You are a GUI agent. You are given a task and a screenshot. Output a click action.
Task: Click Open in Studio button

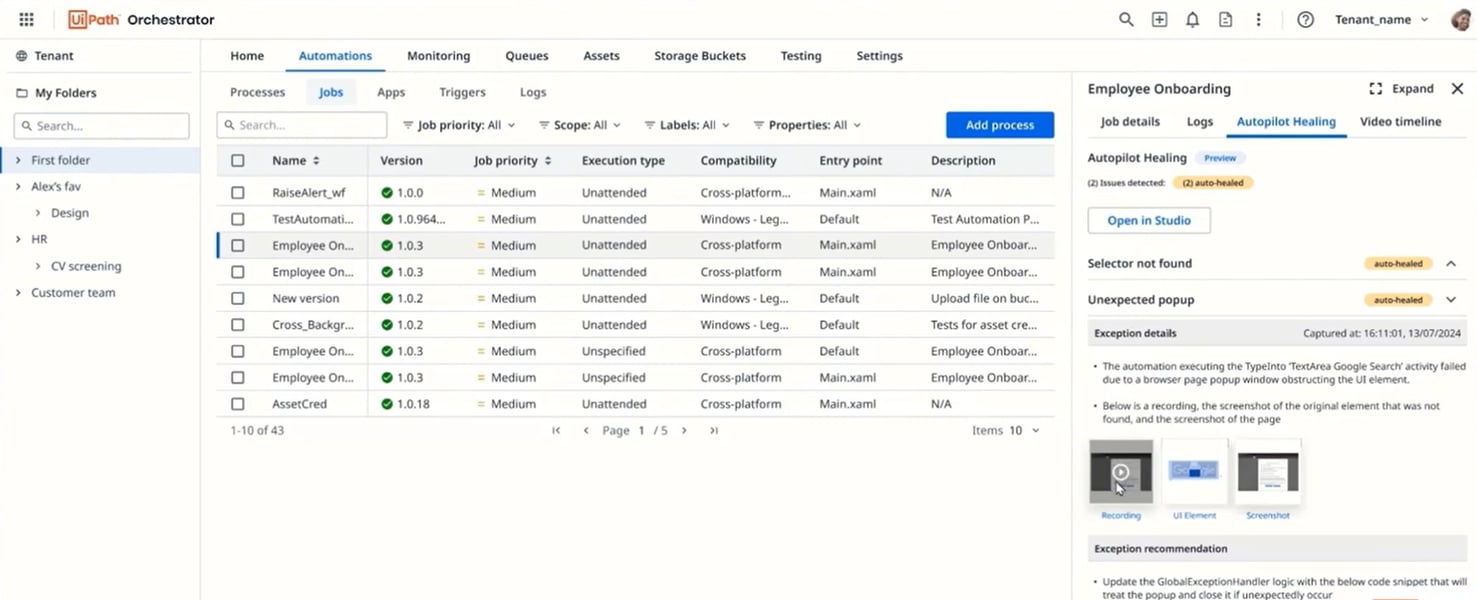[x=1149, y=221]
